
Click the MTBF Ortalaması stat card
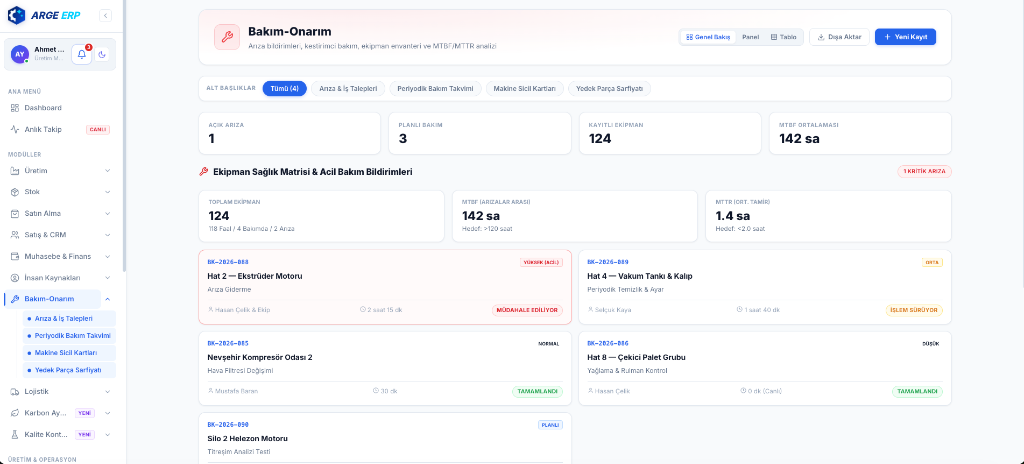coord(860,133)
